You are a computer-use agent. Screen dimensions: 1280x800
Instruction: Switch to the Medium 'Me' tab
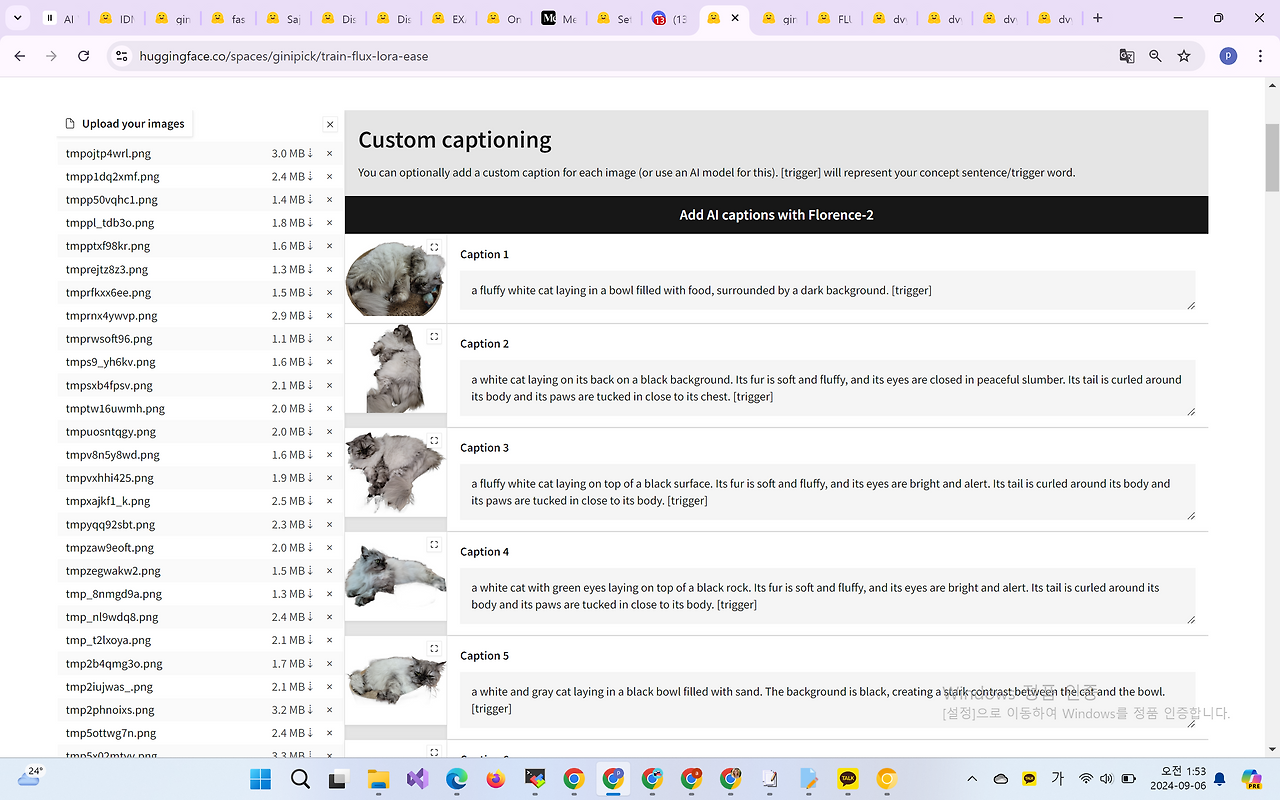pos(560,18)
